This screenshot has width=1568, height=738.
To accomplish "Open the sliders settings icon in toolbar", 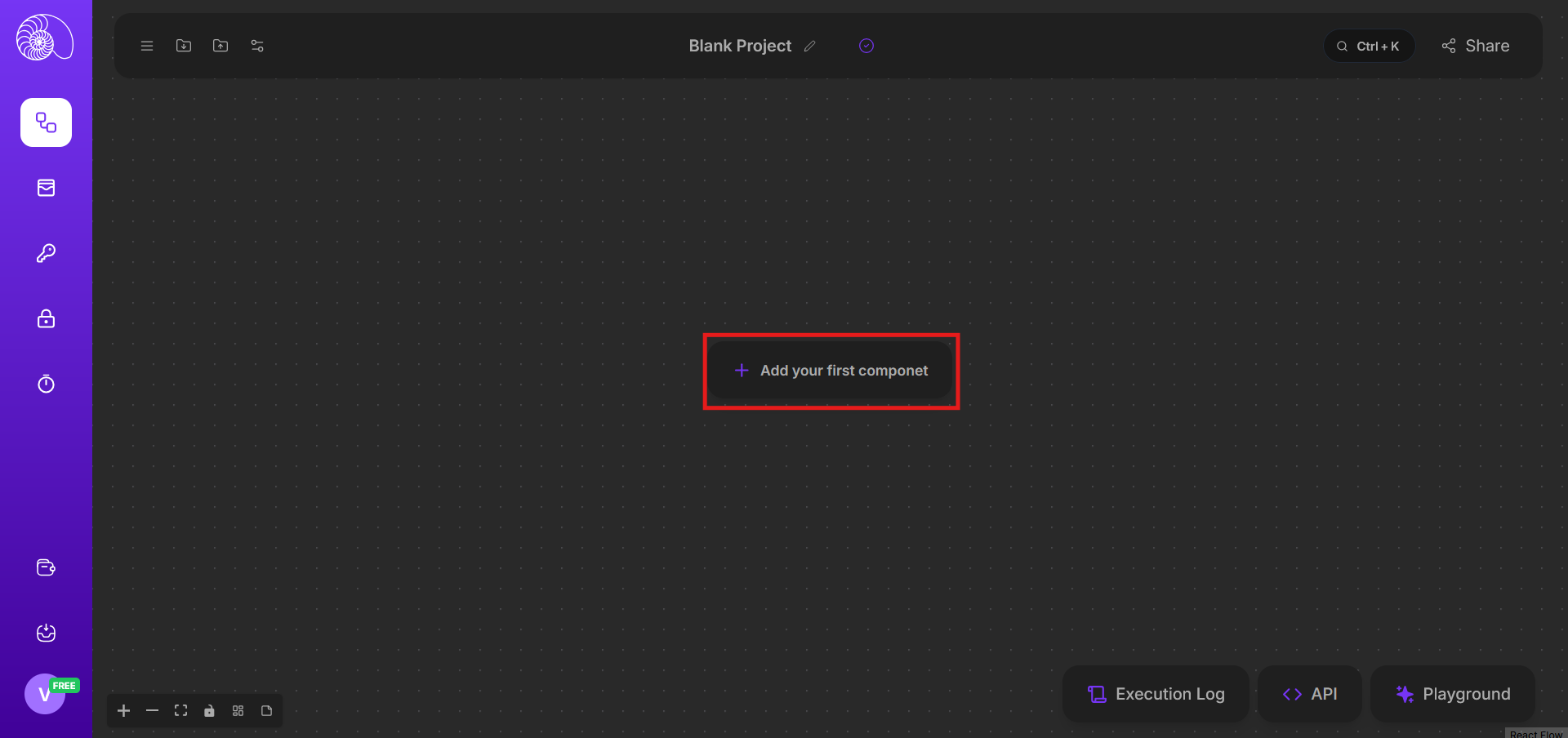I will click(257, 46).
